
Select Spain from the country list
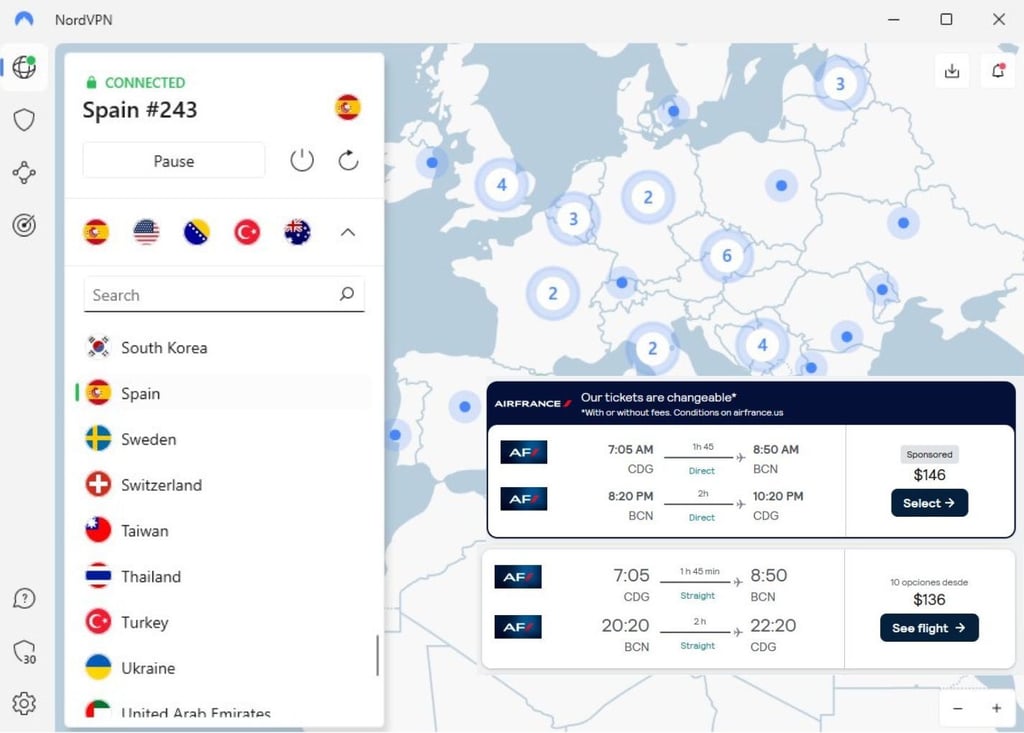224,393
